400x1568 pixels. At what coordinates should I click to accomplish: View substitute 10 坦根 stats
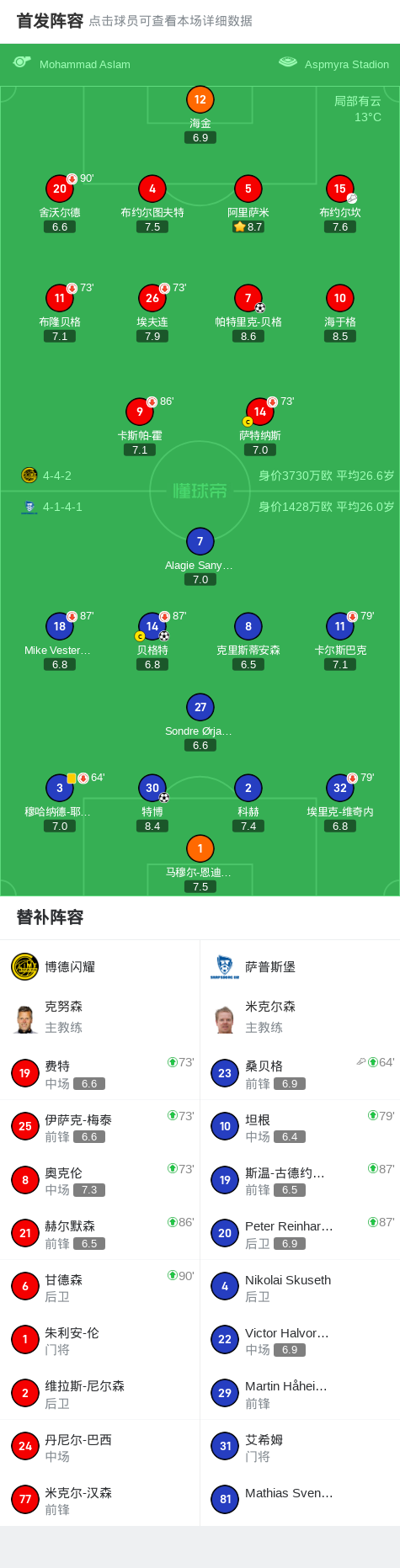coord(300,1126)
